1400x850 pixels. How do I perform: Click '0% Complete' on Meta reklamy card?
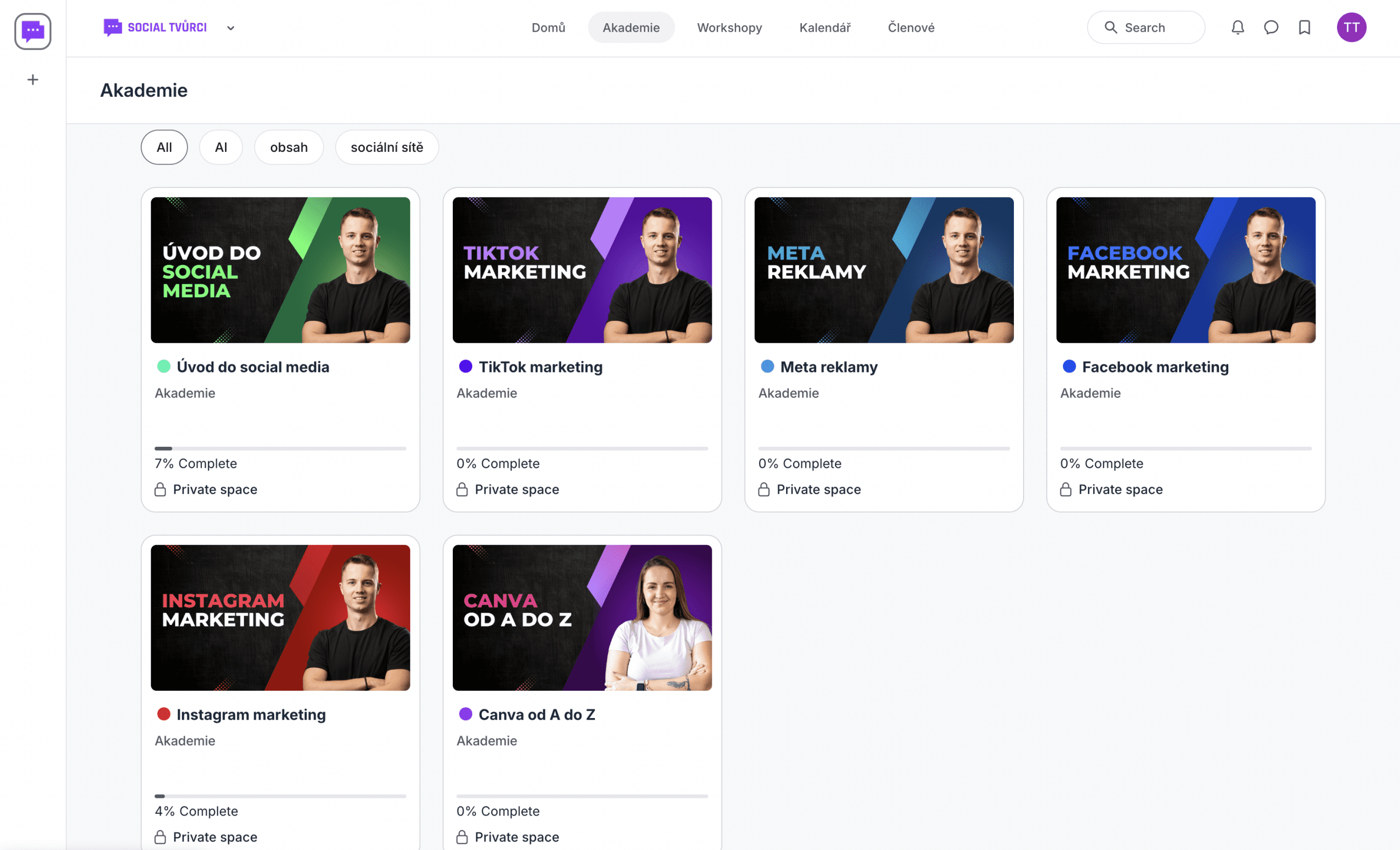point(800,463)
